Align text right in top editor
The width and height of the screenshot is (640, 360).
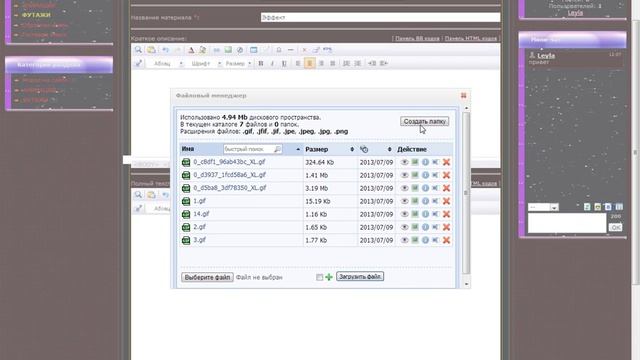pos(321,63)
